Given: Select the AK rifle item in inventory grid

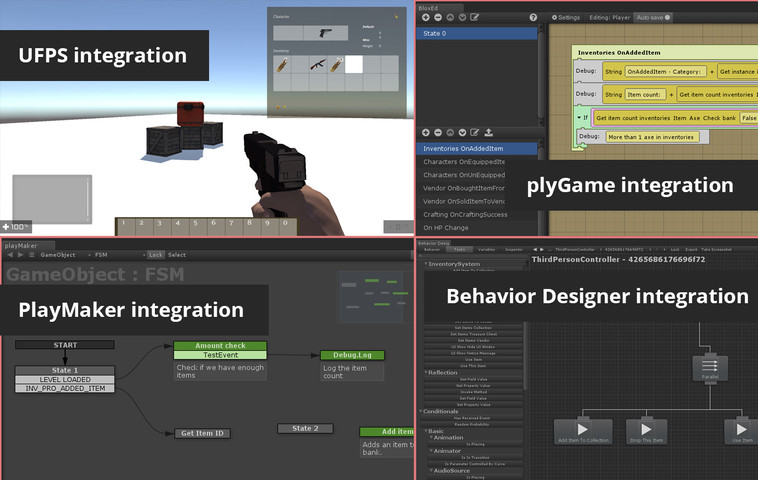Looking at the screenshot, I should [318, 64].
